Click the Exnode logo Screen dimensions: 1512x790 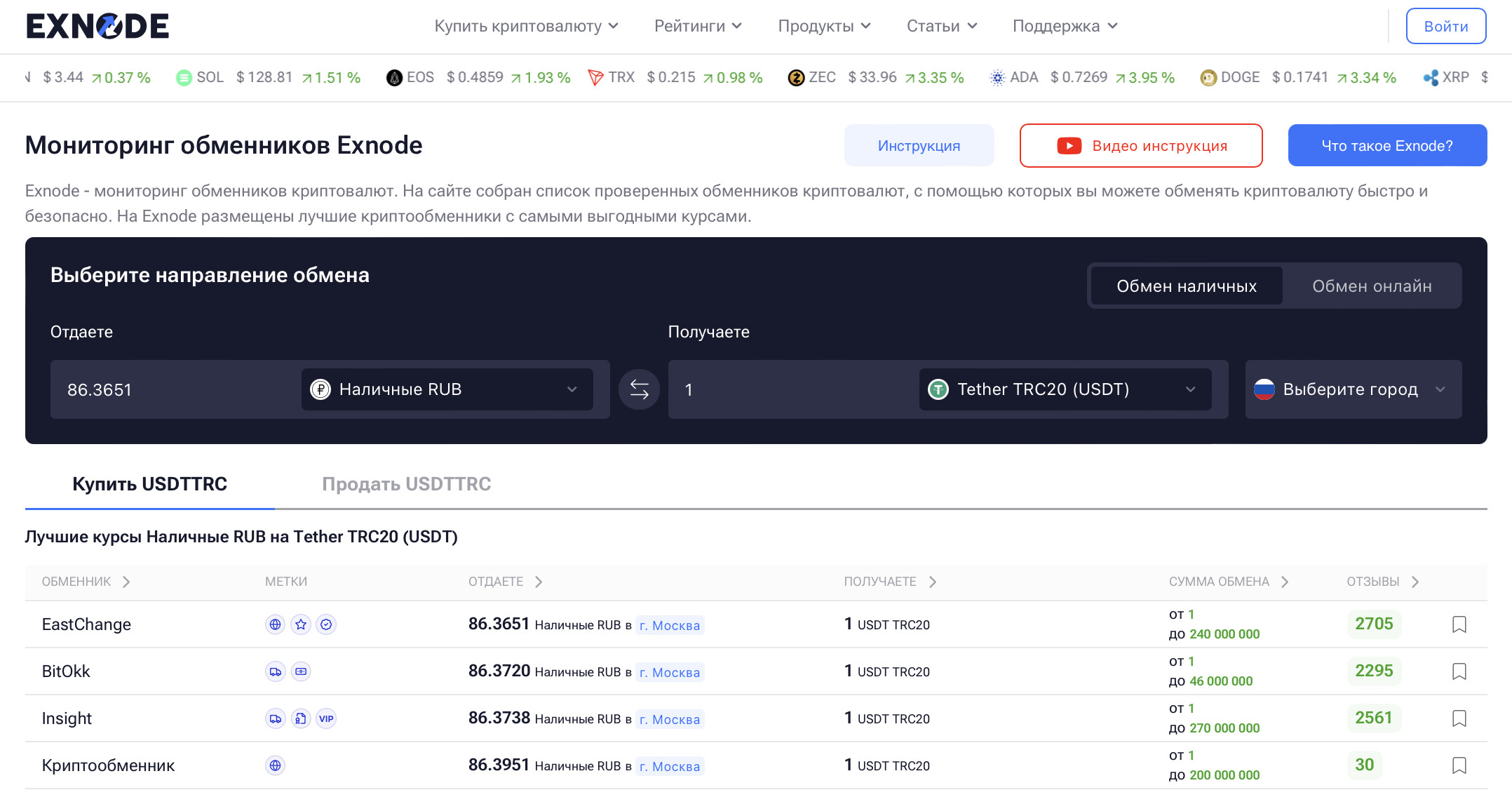(97, 26)
